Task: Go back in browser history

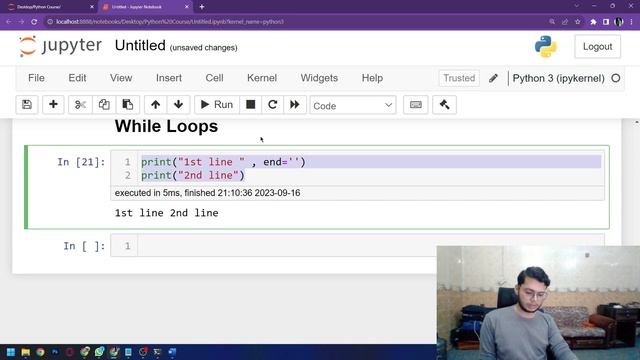Action: [x=9, y=22]
